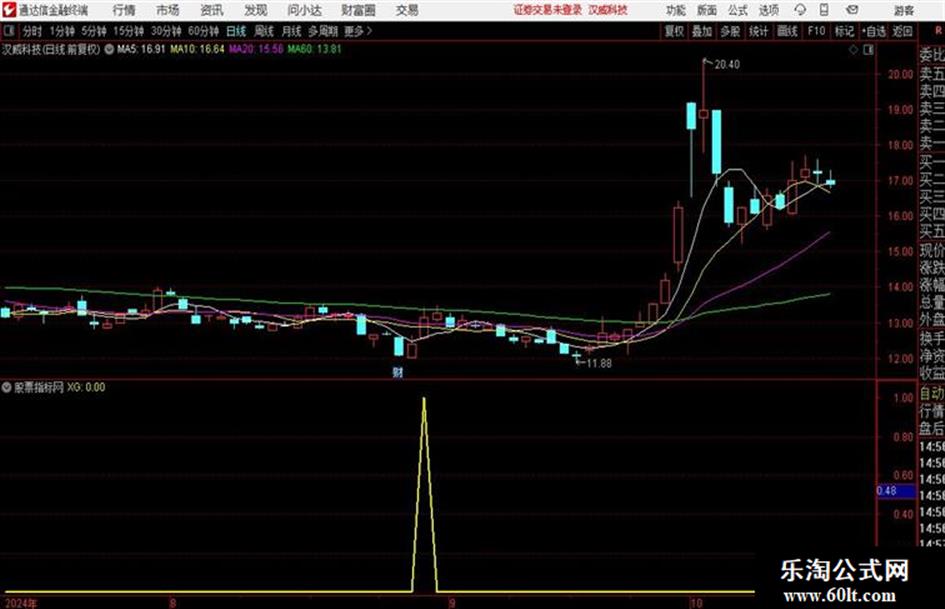
Task: Open the 公式 menu
Action: (x=738, y=10)
